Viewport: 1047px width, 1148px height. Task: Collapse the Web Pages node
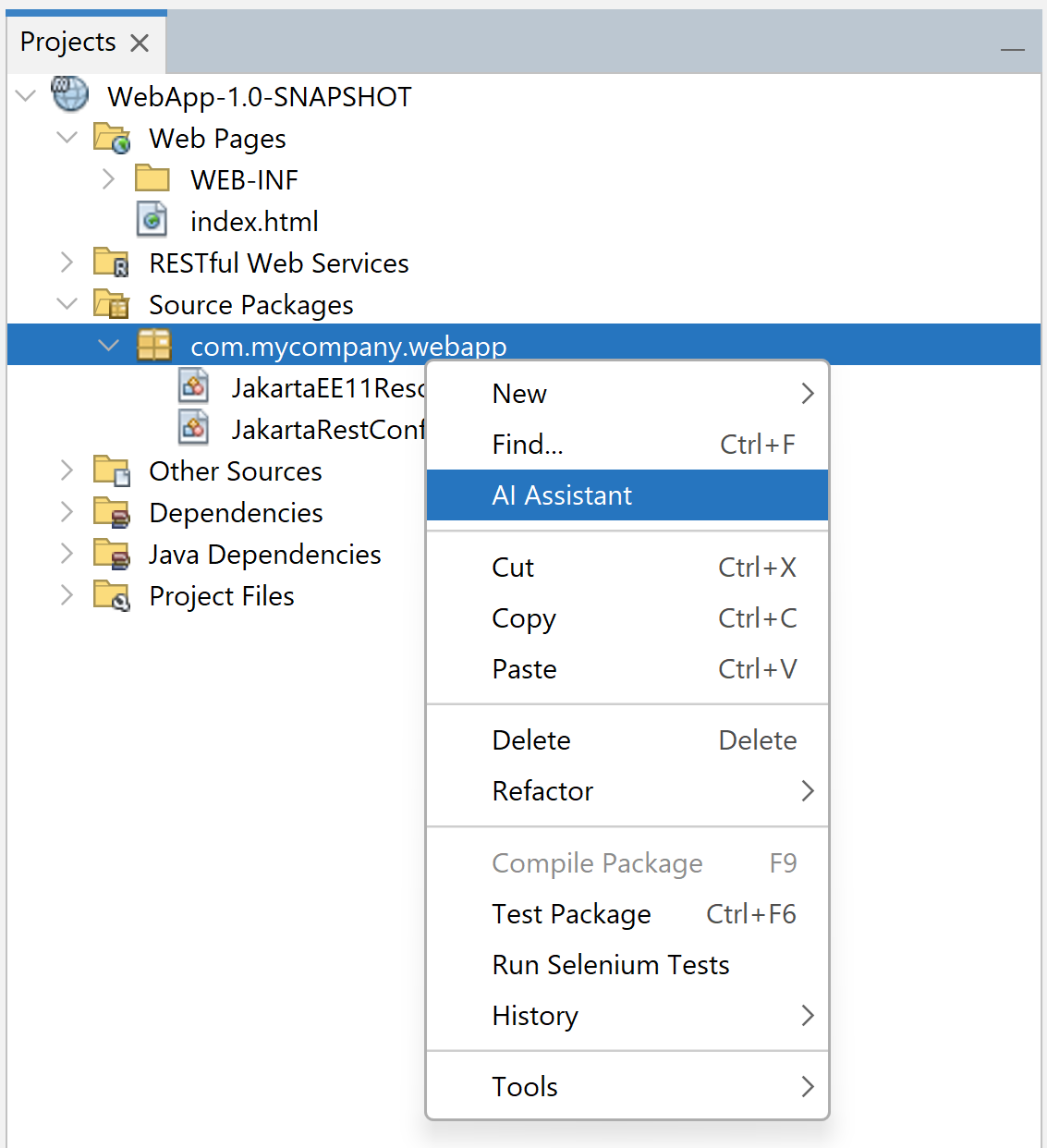point(67,138)
